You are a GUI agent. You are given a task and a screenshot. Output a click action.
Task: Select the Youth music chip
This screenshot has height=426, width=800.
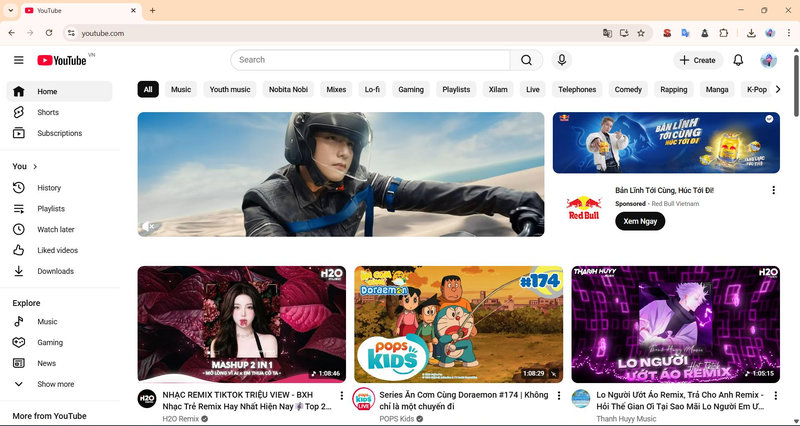[x=230, y=89]
